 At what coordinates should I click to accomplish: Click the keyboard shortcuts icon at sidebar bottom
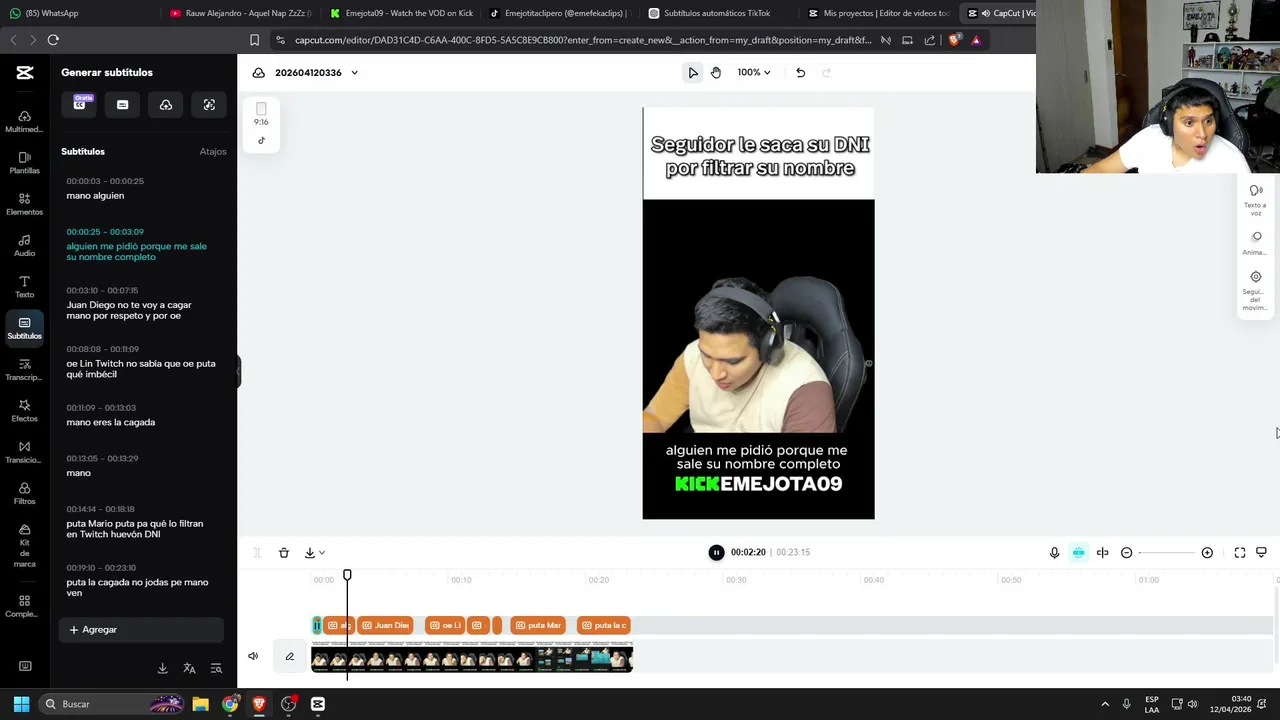pyautogui.click(x=24, y=666)
